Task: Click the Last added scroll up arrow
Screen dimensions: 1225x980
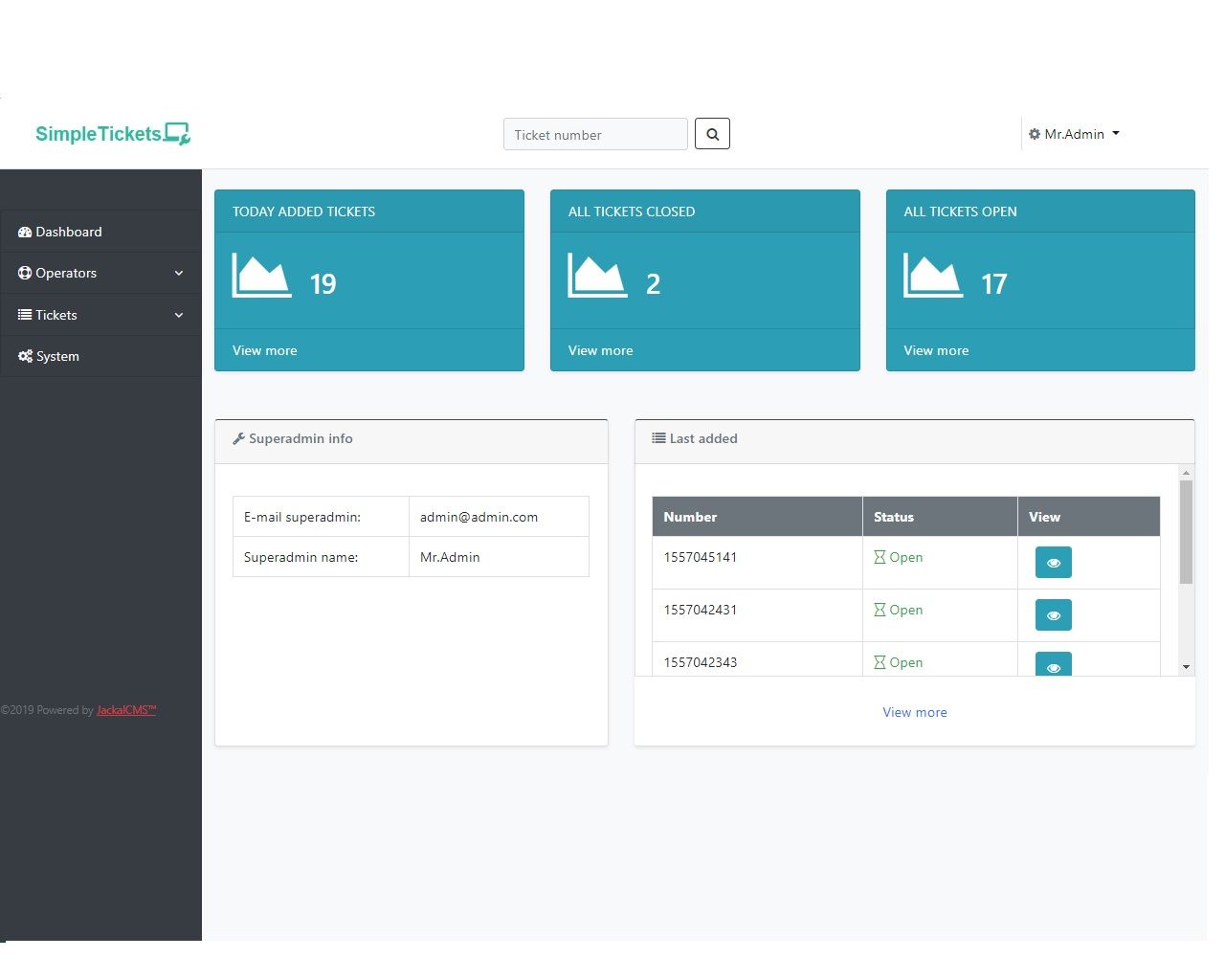Action: [x=1186, y=473]
